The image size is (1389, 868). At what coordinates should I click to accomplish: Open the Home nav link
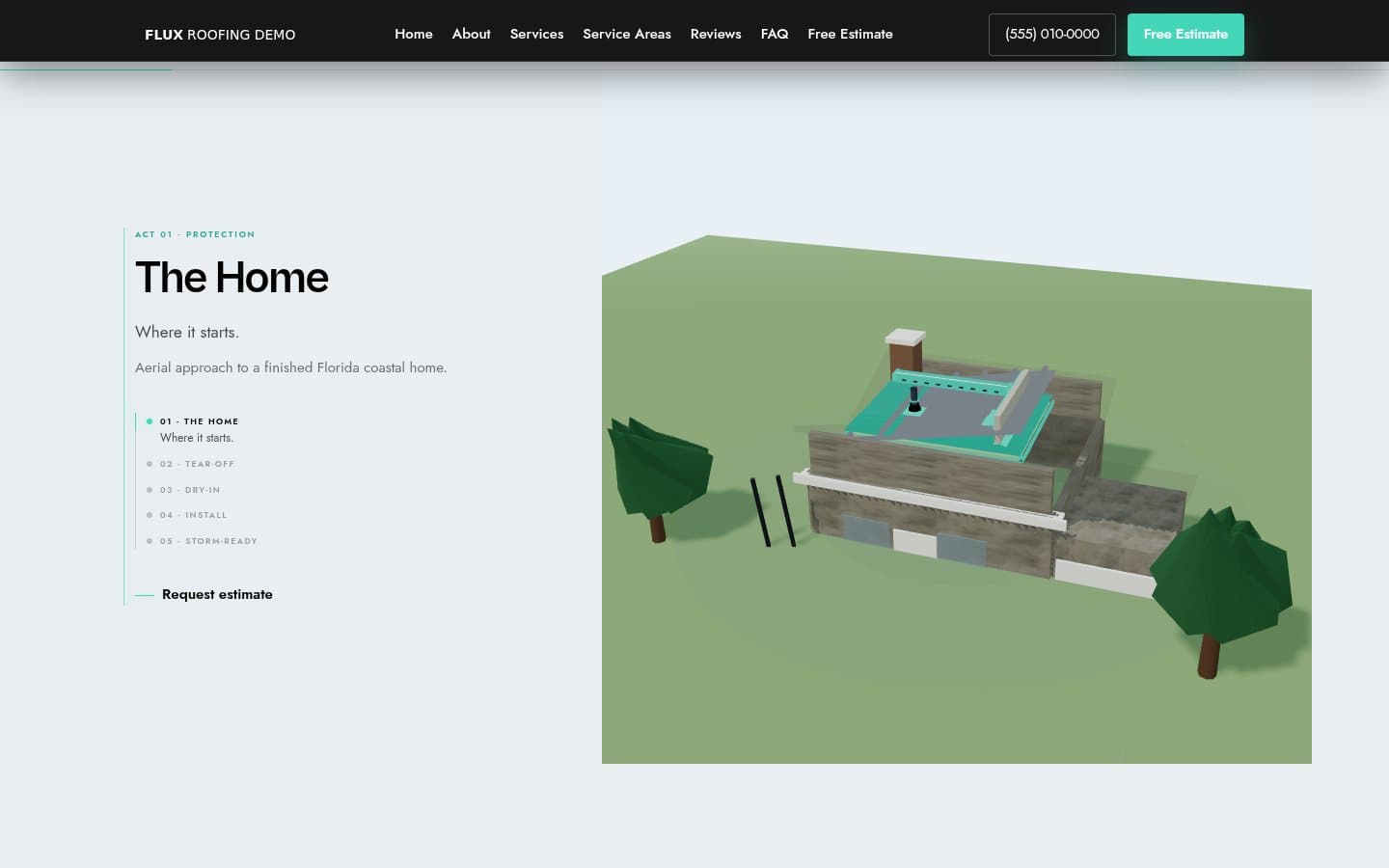[414, 34]
